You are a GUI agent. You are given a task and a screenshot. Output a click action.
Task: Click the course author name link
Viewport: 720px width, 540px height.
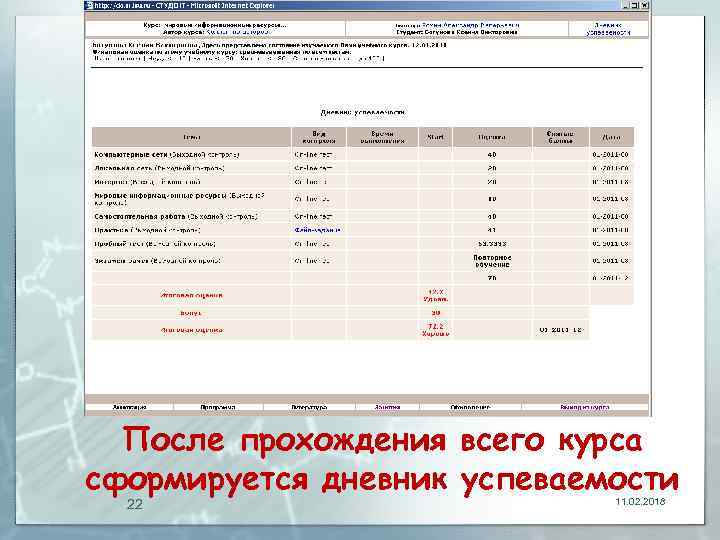pyautogui.click(x=238, y=33)
